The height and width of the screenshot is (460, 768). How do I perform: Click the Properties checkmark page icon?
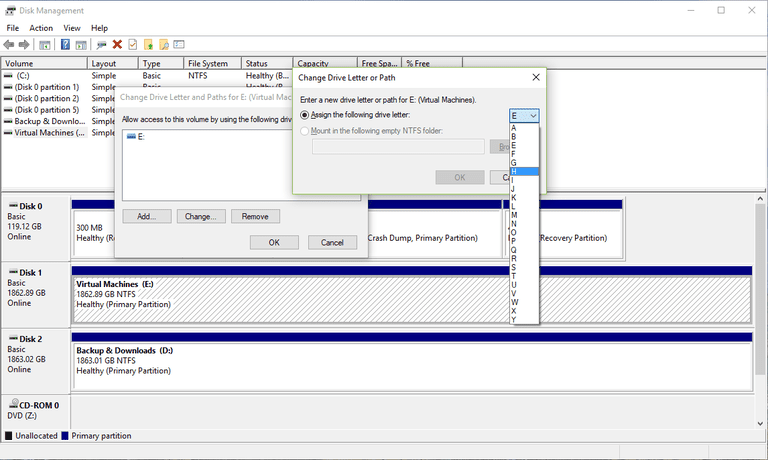pyautogui.click(x=133, y=45)
